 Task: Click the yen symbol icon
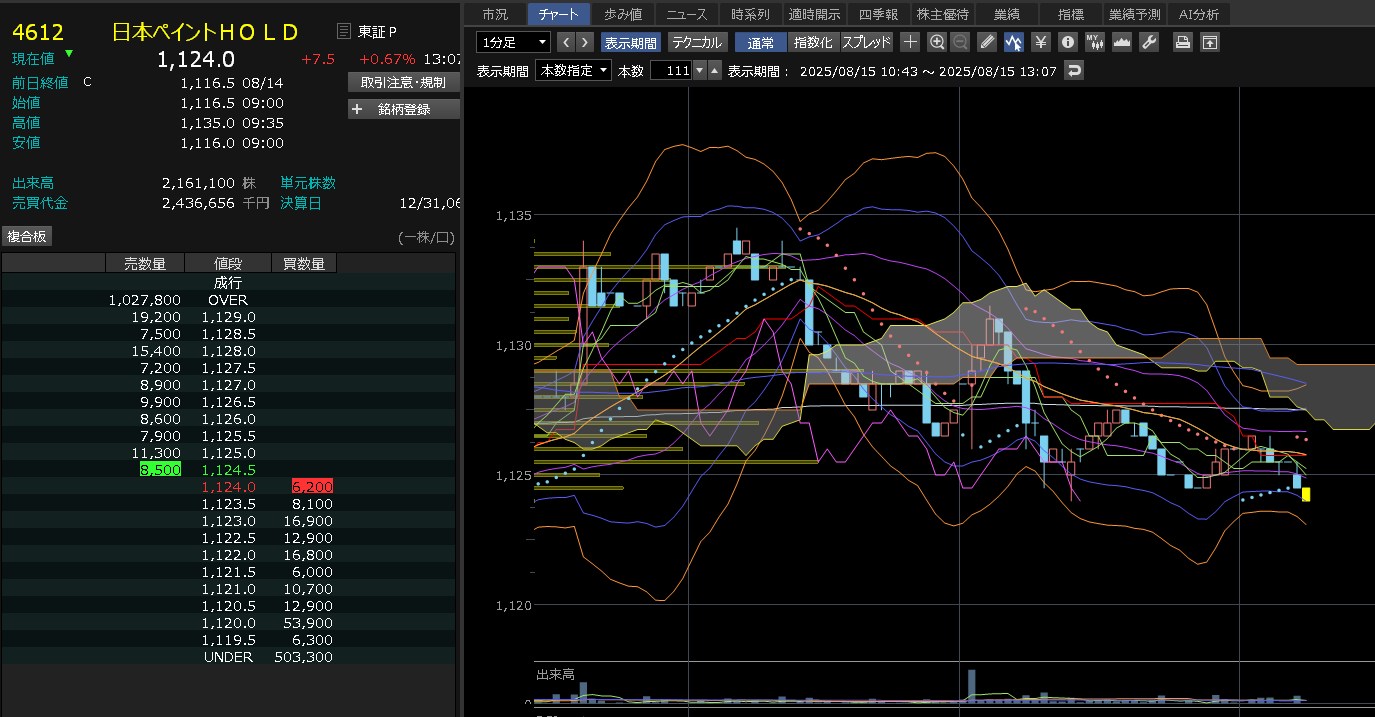click(1041, 42)
